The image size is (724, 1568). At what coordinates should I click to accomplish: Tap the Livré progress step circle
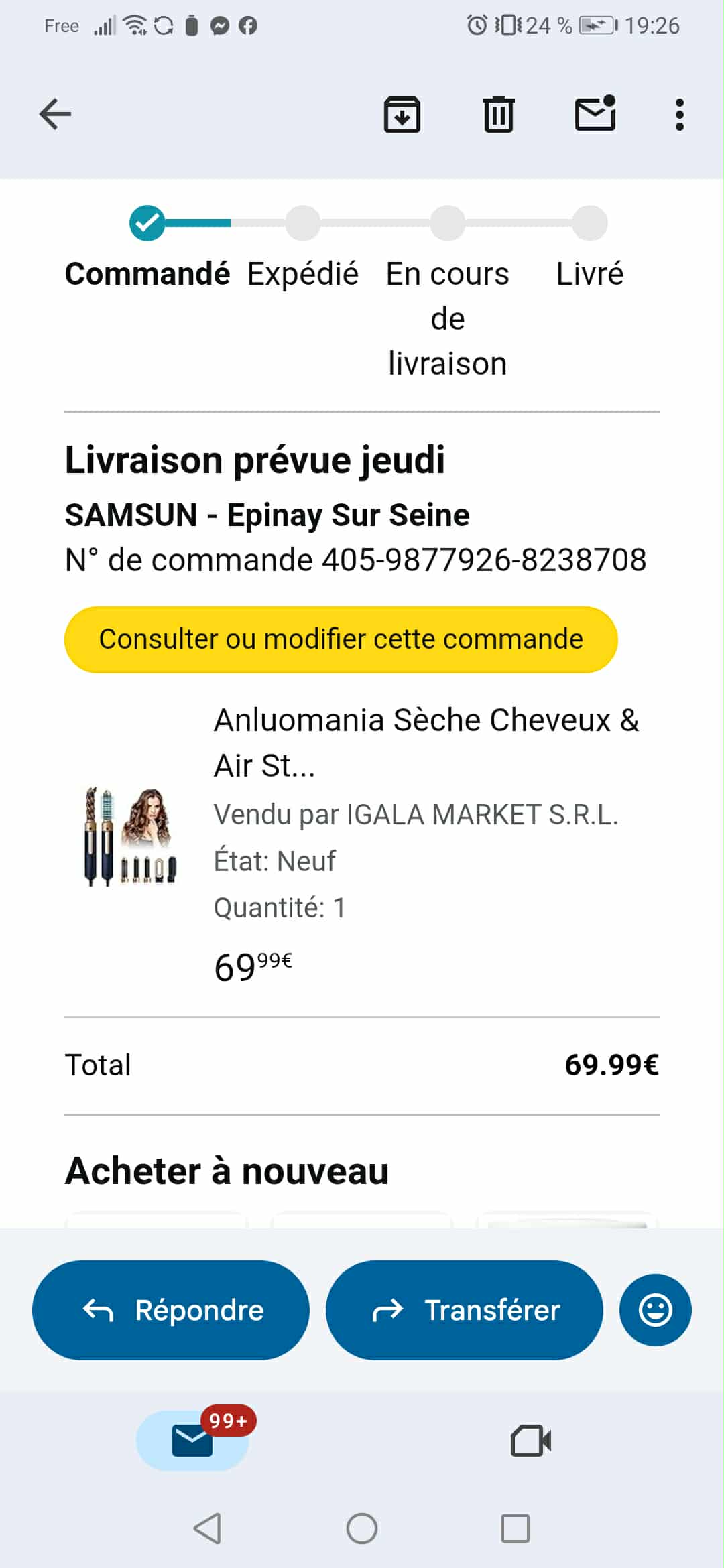pyautogui.click(x=590, y=223)
